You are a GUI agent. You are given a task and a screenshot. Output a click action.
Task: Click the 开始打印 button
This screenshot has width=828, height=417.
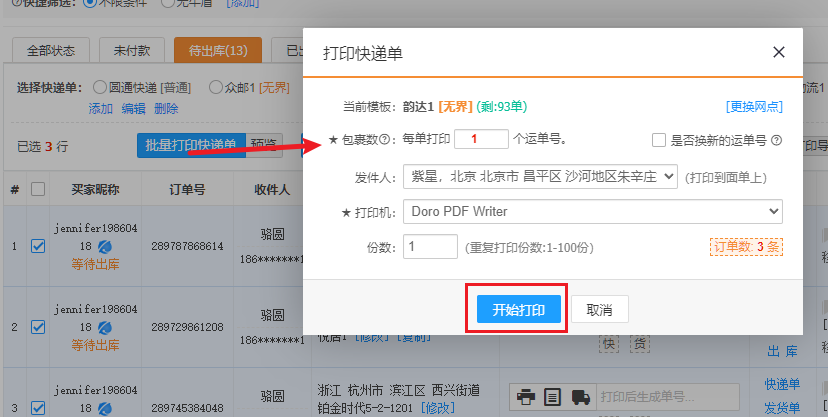[517, 310]
